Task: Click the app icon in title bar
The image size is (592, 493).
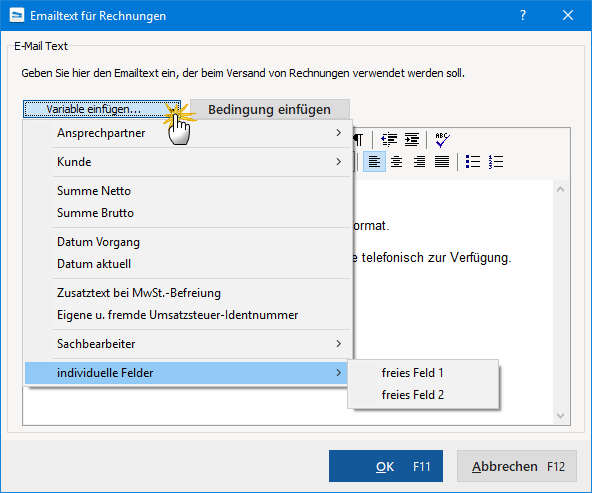Action: 17,15
